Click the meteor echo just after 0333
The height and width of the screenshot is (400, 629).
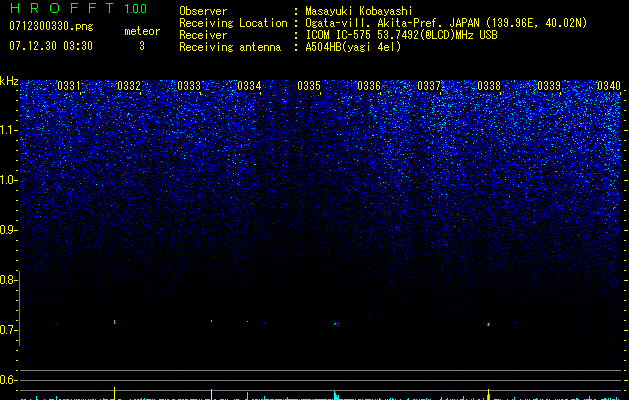[x=211, y=321]
